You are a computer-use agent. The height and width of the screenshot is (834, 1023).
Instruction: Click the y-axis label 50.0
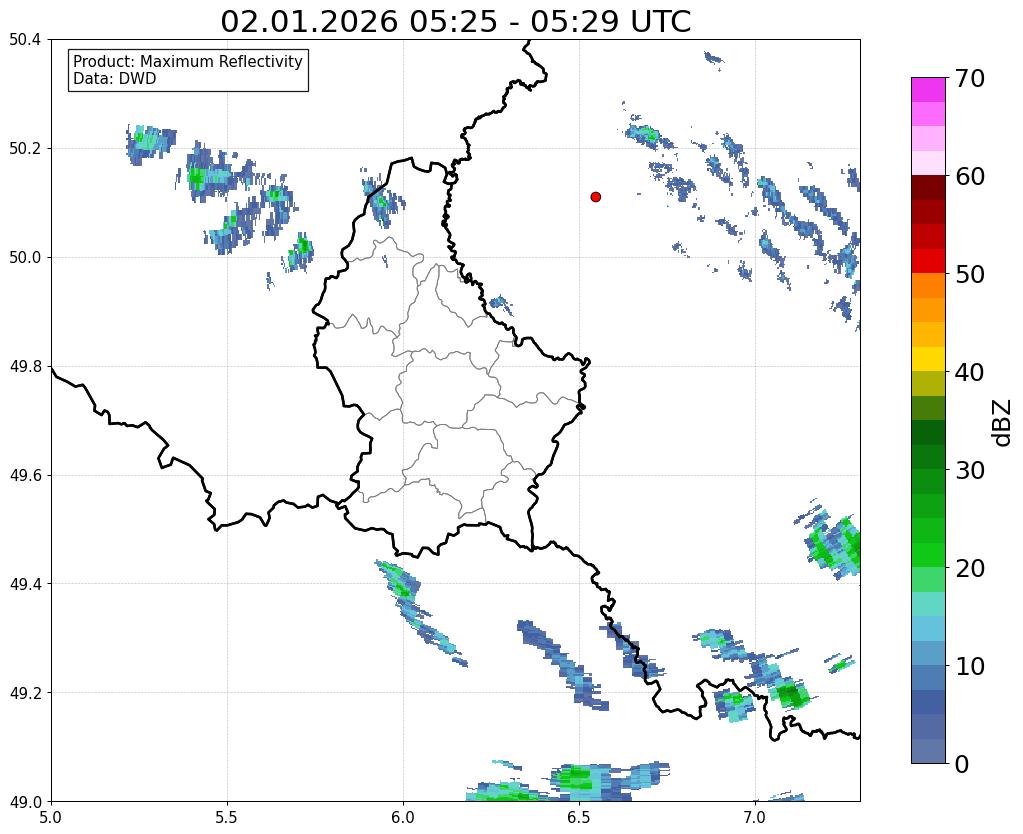point(25,258)
